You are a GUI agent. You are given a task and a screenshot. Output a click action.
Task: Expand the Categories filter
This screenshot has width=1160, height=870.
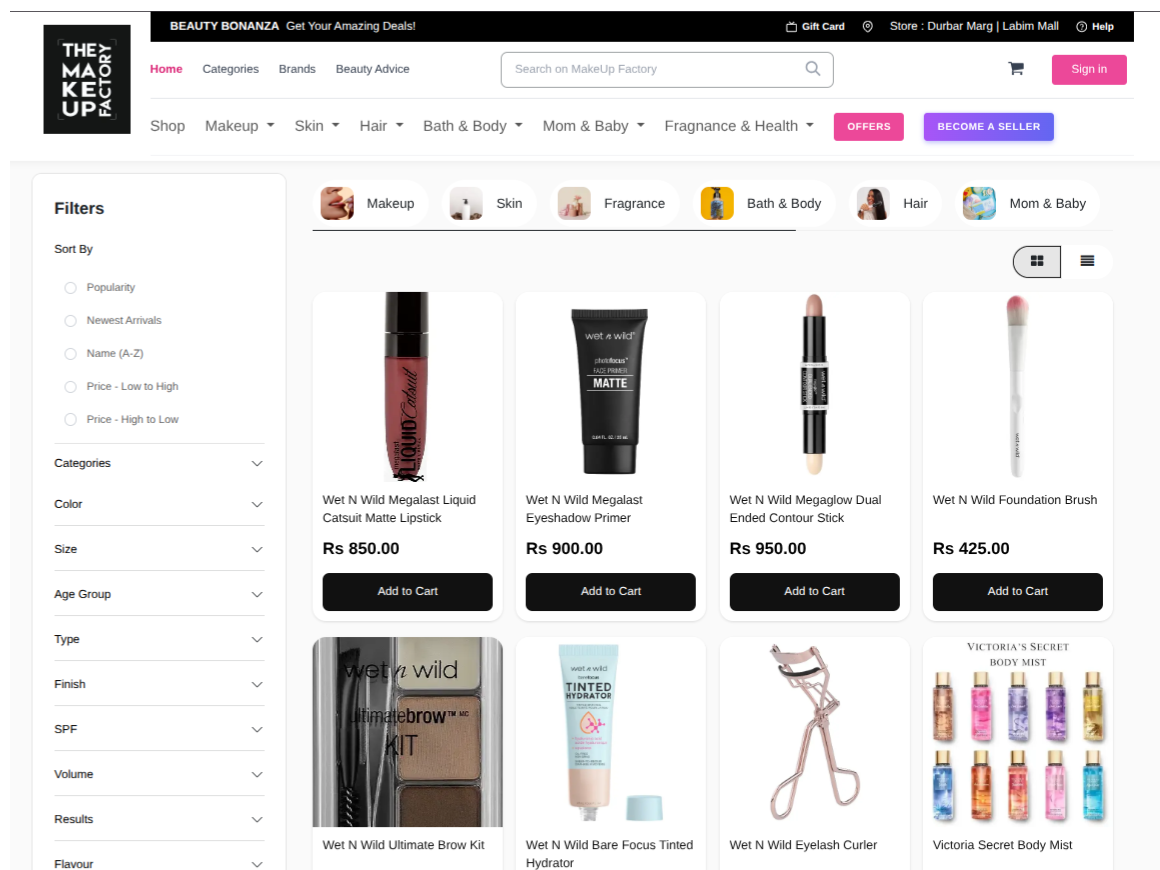point(159,463)
